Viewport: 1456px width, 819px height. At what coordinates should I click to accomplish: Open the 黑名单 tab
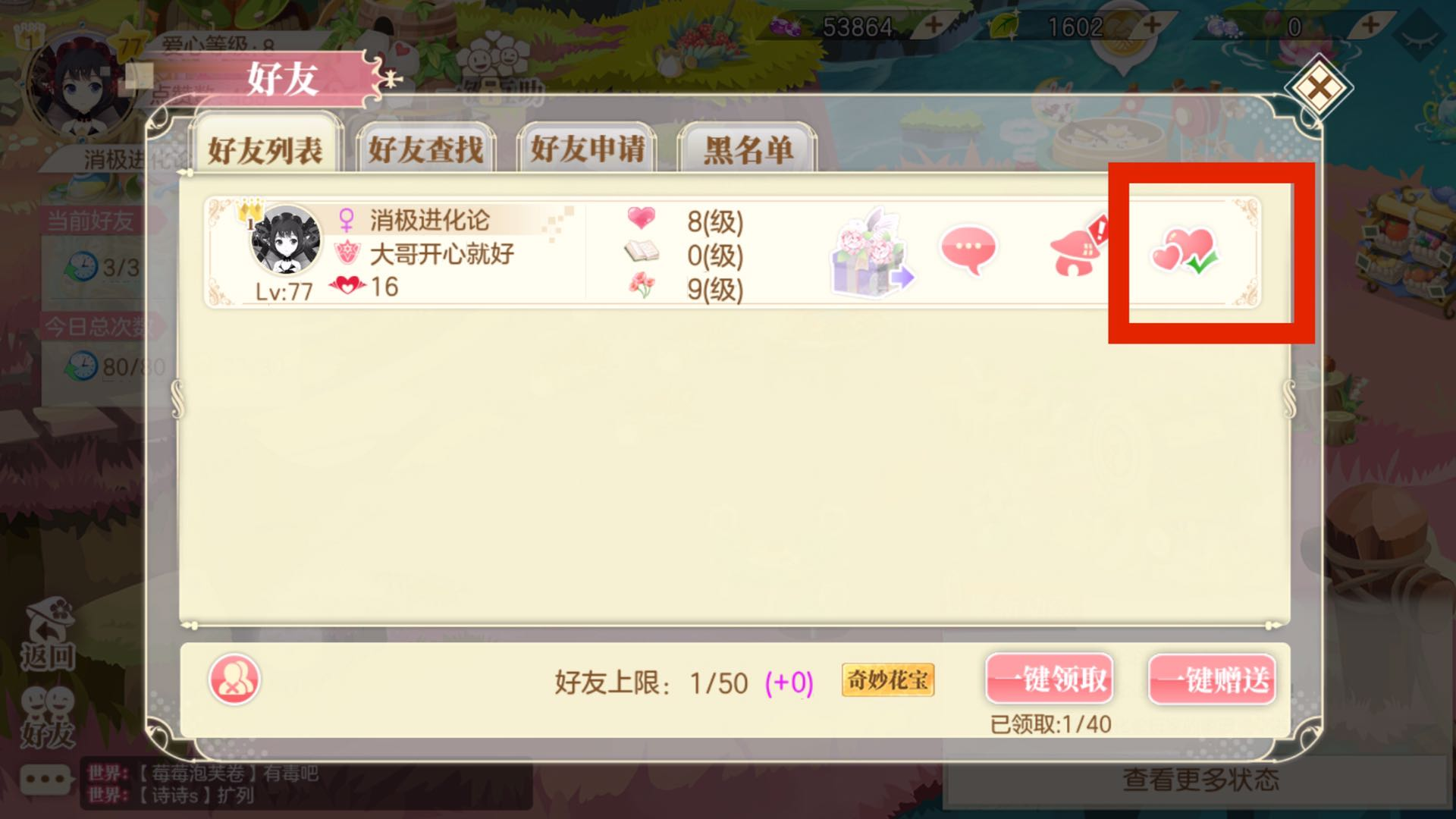[748, 149]
